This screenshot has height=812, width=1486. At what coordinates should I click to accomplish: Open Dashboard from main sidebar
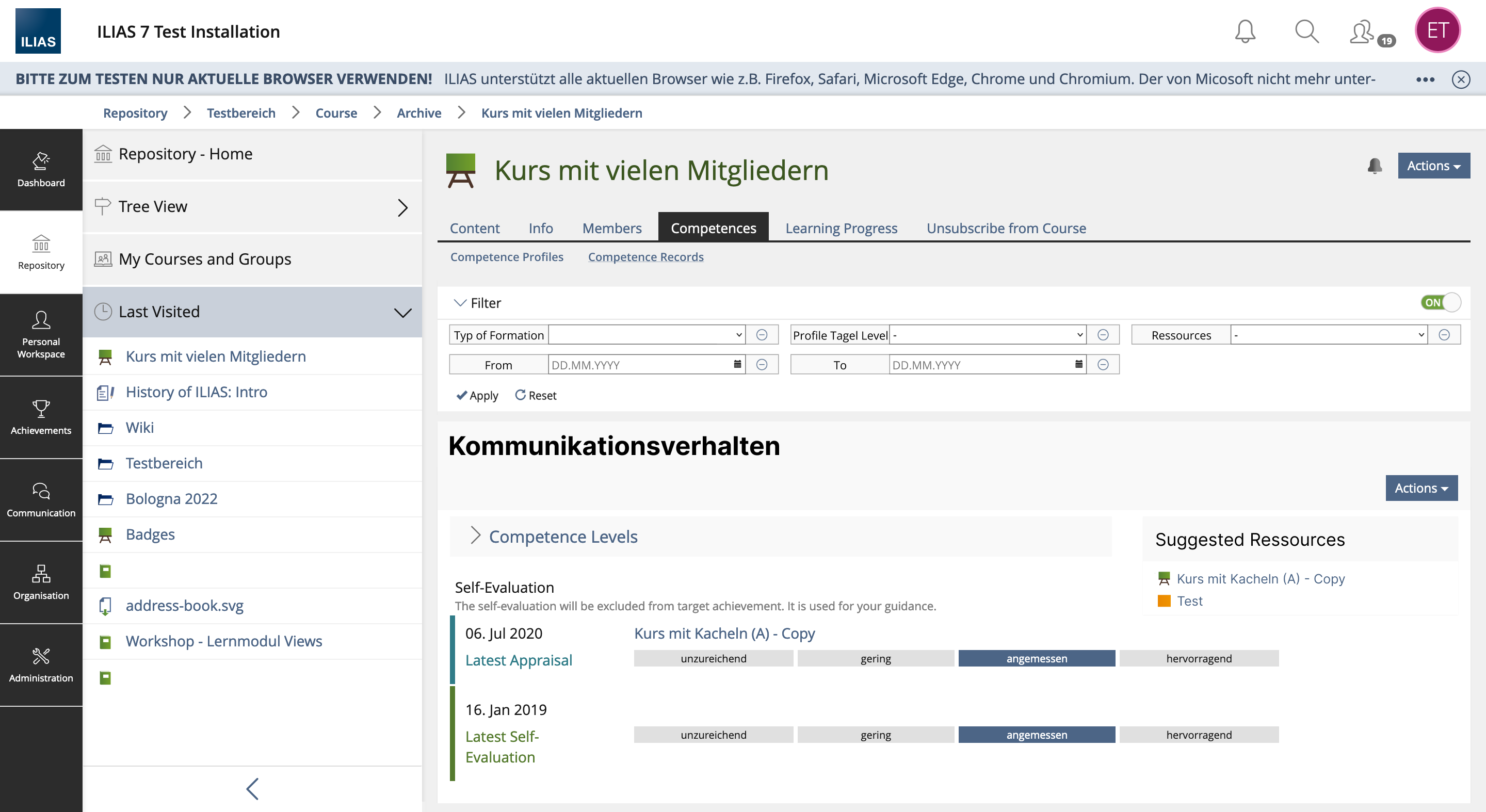click(41, 170)
